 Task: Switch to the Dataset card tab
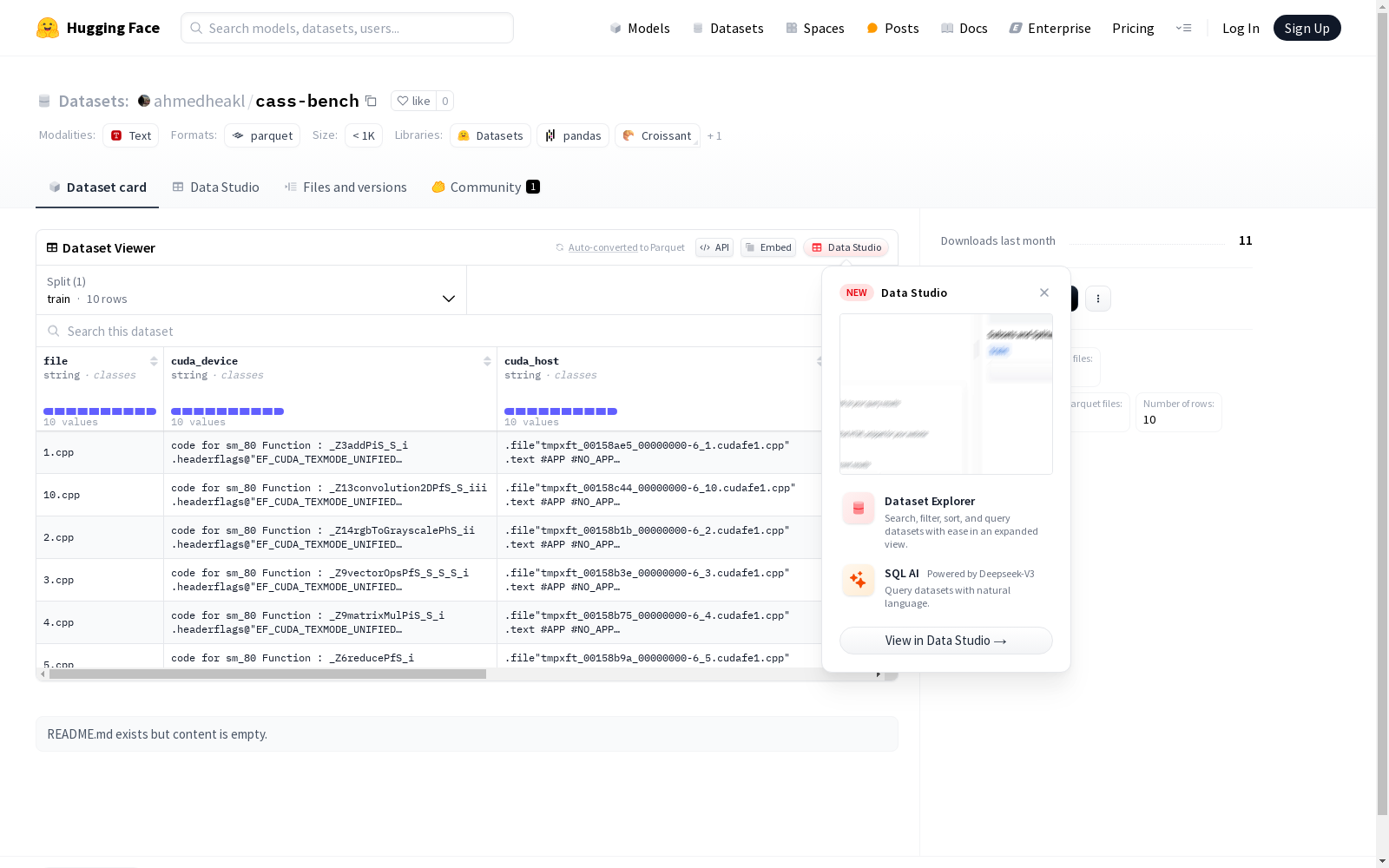97,187
